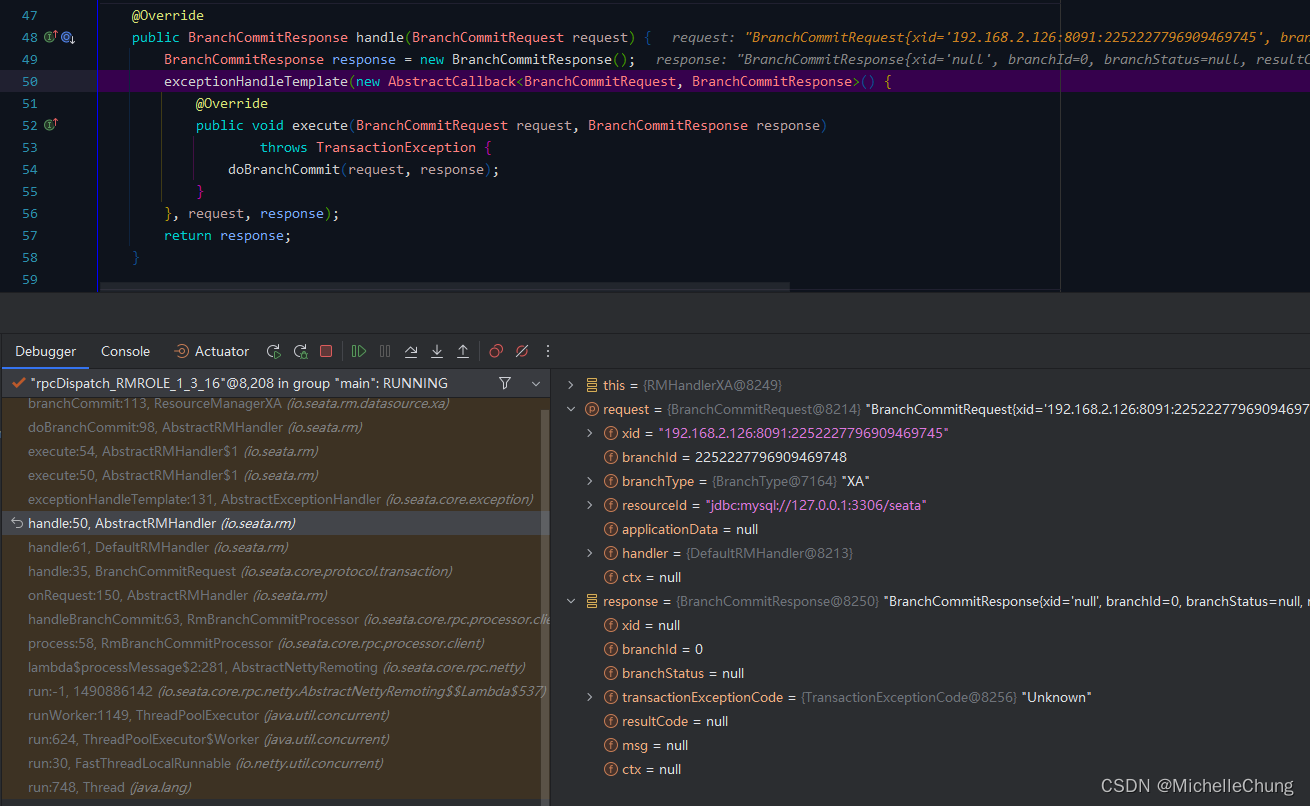Toggle Mute Breakpoints icon
Viewport: 1310px width, 806px height.
tap(522, 351)
